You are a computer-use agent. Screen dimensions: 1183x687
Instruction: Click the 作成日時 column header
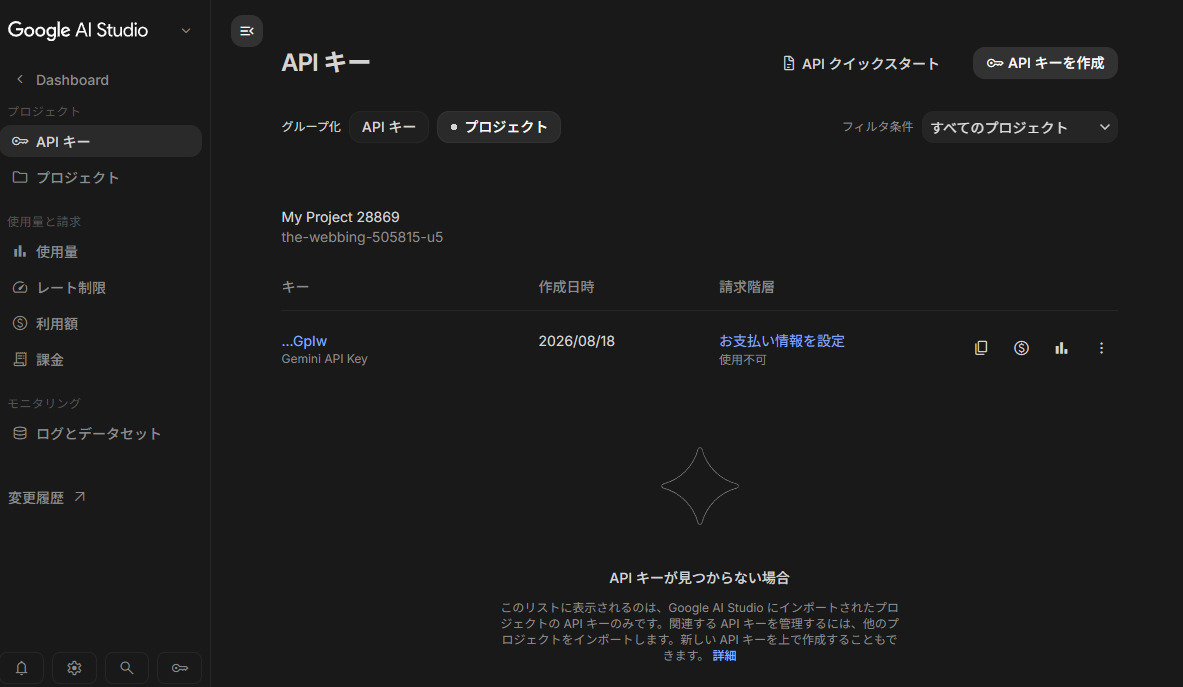pos(566,287)
